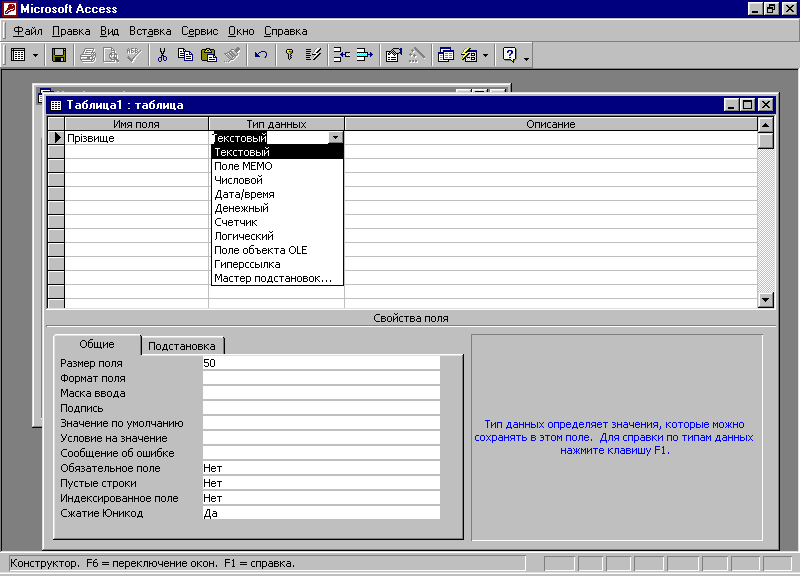
Task: Click the Cut scissors icon
Action: (x=162, y=55)
